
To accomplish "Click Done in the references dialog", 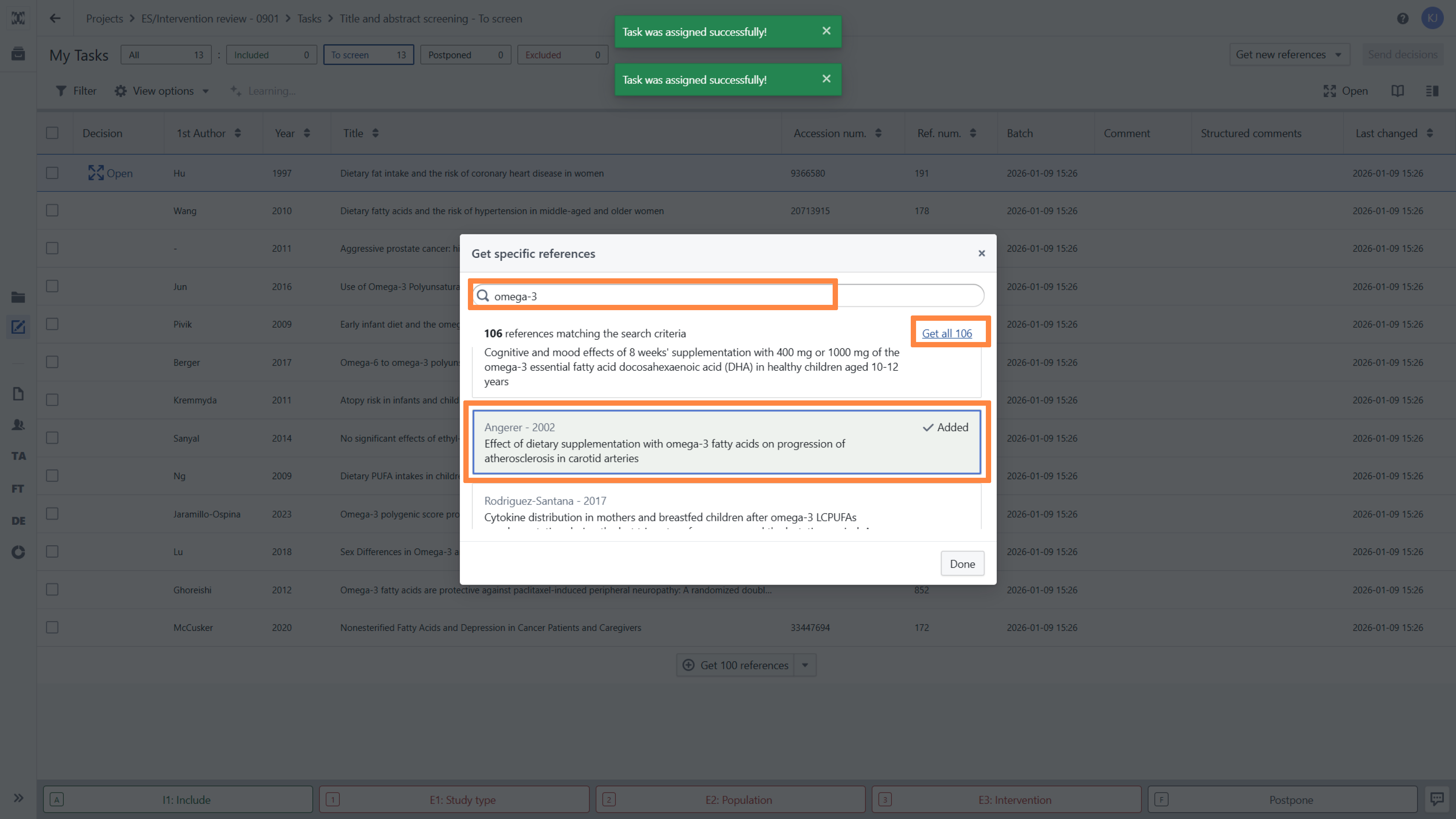I will (962, 563).
